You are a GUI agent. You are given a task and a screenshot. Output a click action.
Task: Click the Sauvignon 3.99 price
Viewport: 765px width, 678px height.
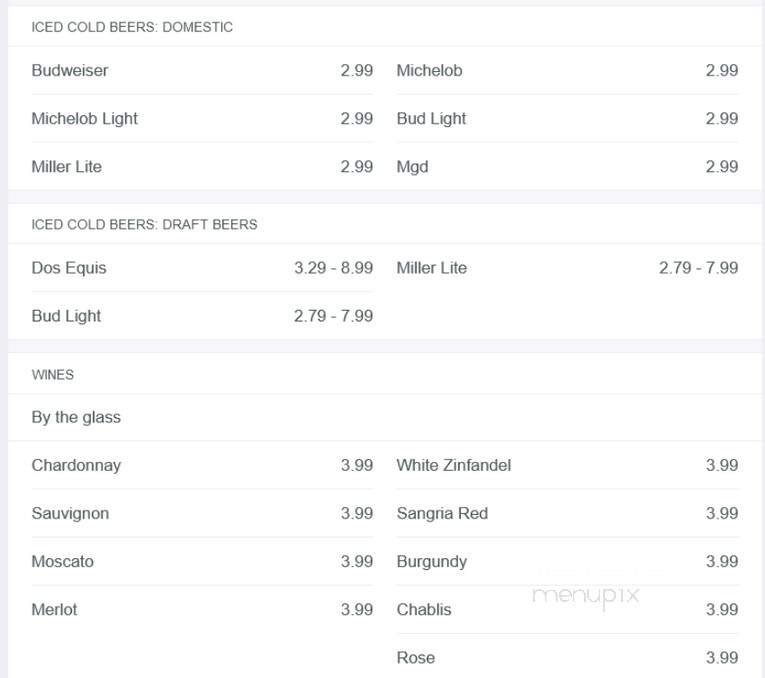[357, 513]
